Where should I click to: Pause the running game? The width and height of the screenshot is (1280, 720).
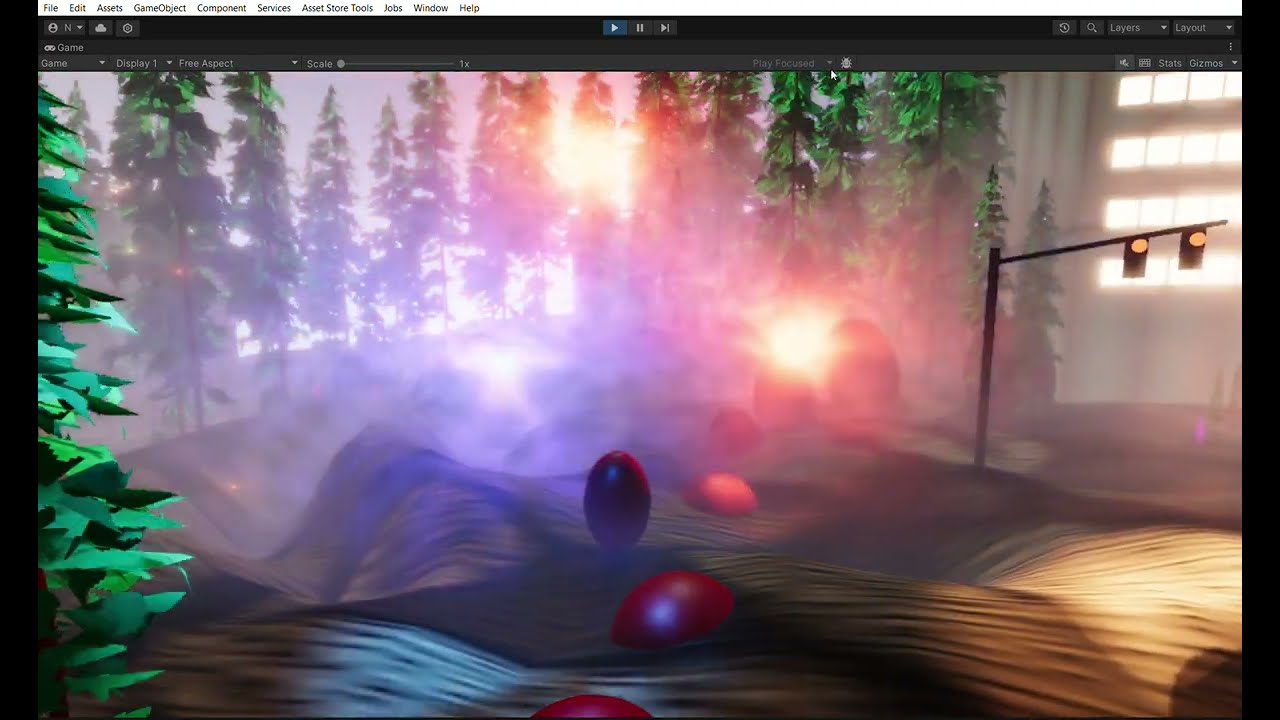[640, 28]
